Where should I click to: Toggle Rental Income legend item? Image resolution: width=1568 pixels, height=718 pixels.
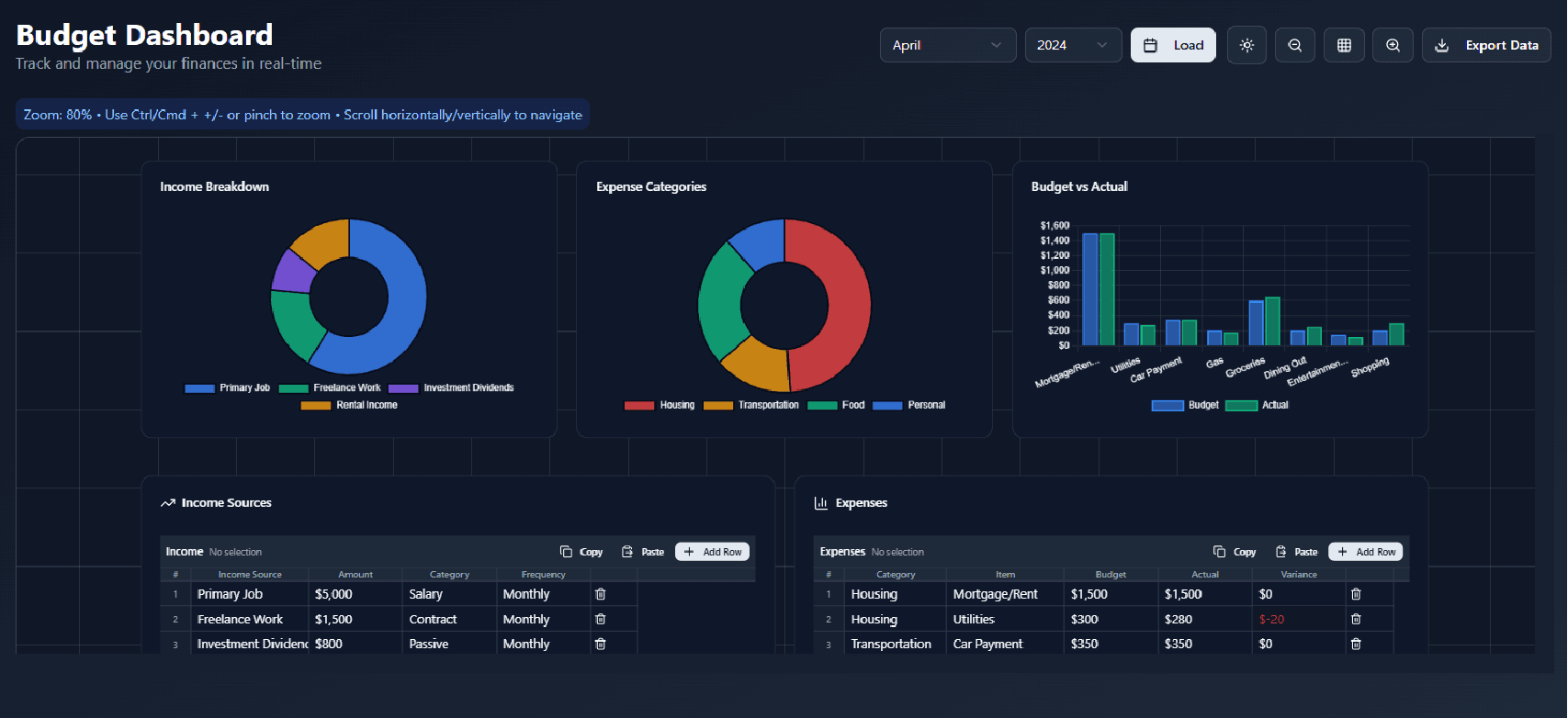pos(349,405)
